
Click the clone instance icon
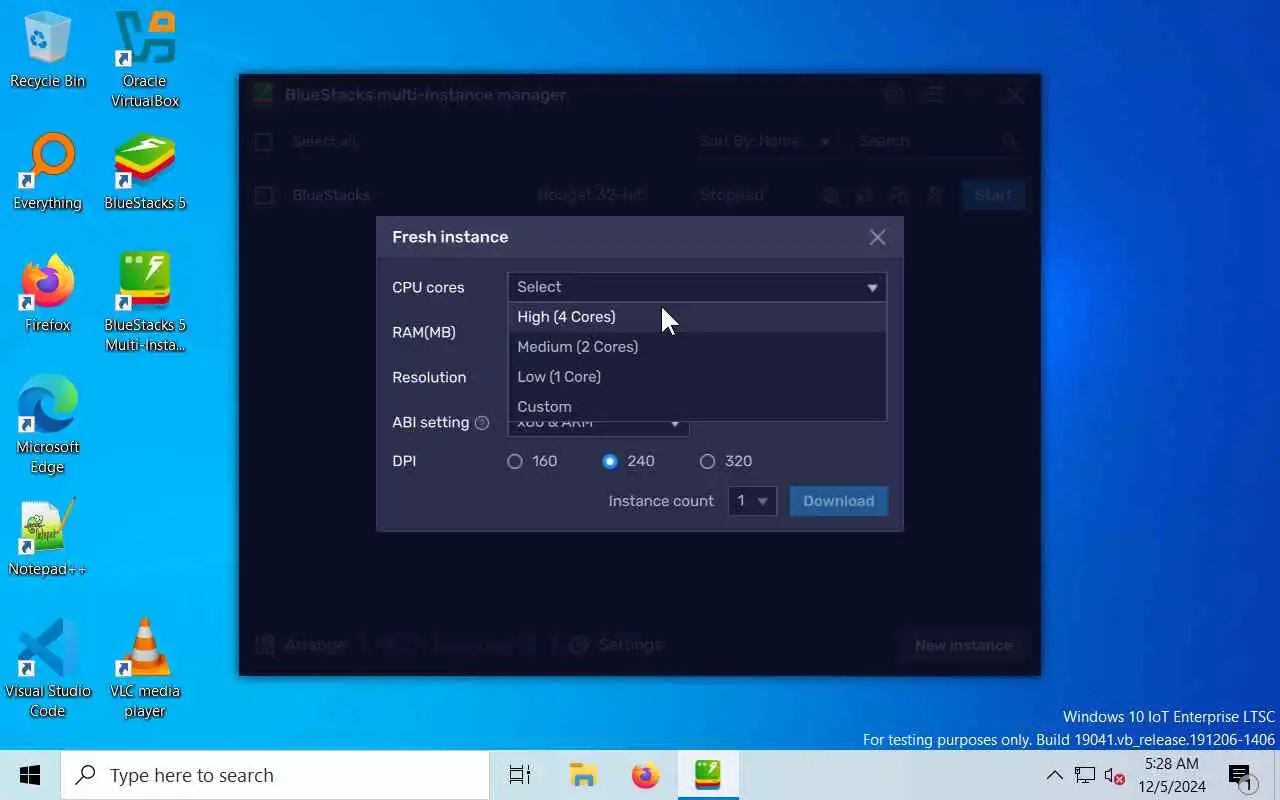(x=899, y=196)
